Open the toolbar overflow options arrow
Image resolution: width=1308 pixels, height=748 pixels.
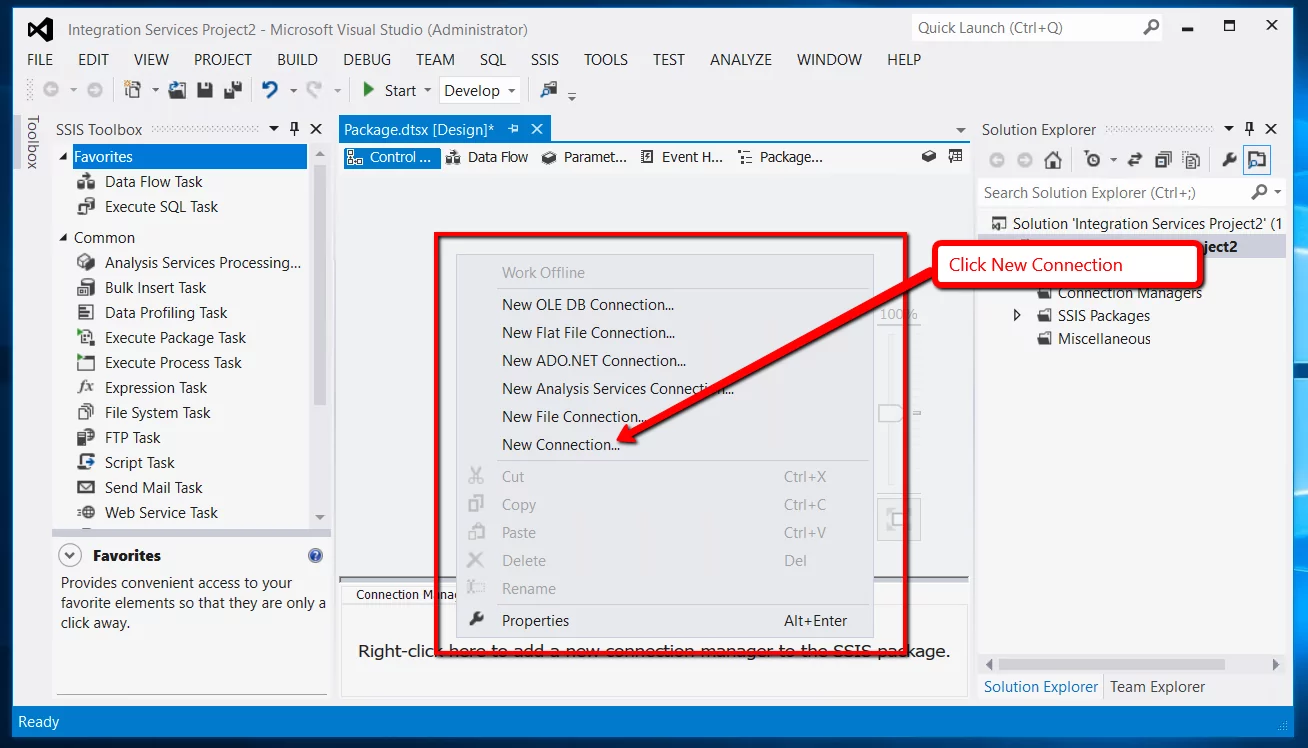point(572,96)
